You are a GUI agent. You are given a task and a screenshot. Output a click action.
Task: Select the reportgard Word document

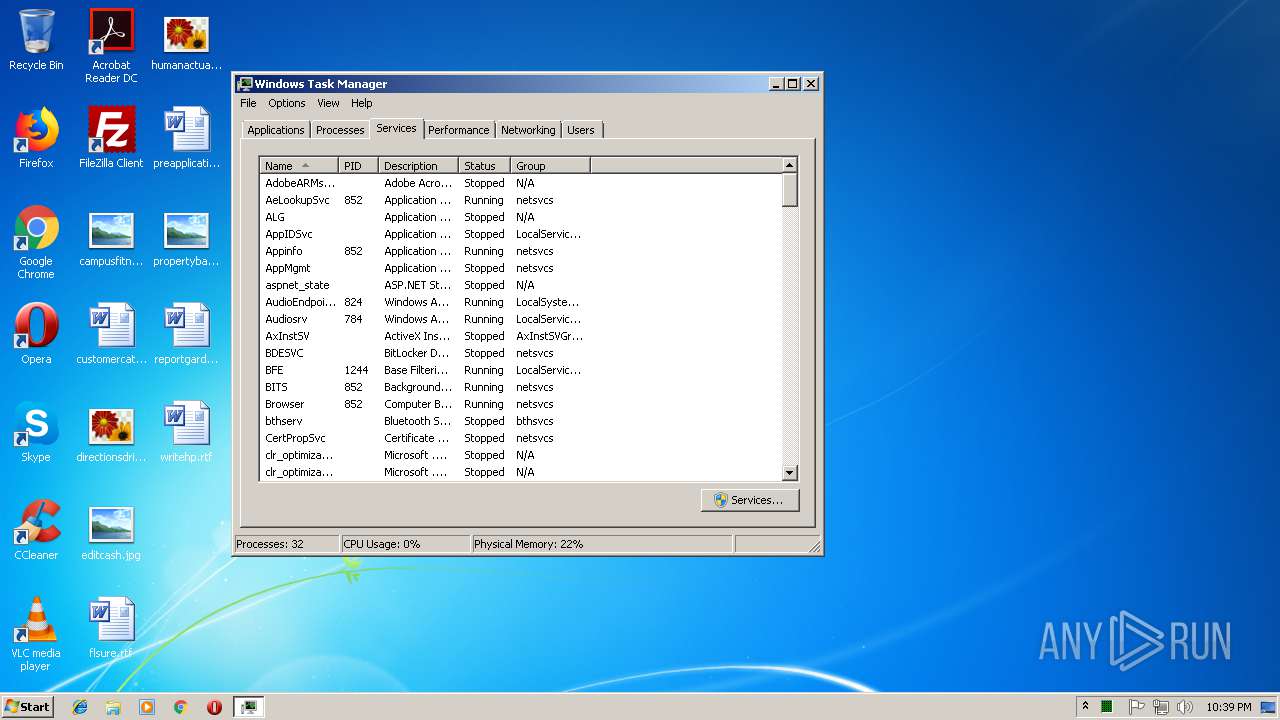coord(186,334)
